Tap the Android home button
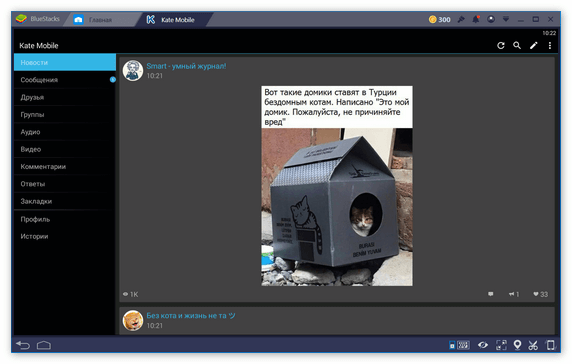The height and width of the screenshot is (364, 572). click(44, 345)
